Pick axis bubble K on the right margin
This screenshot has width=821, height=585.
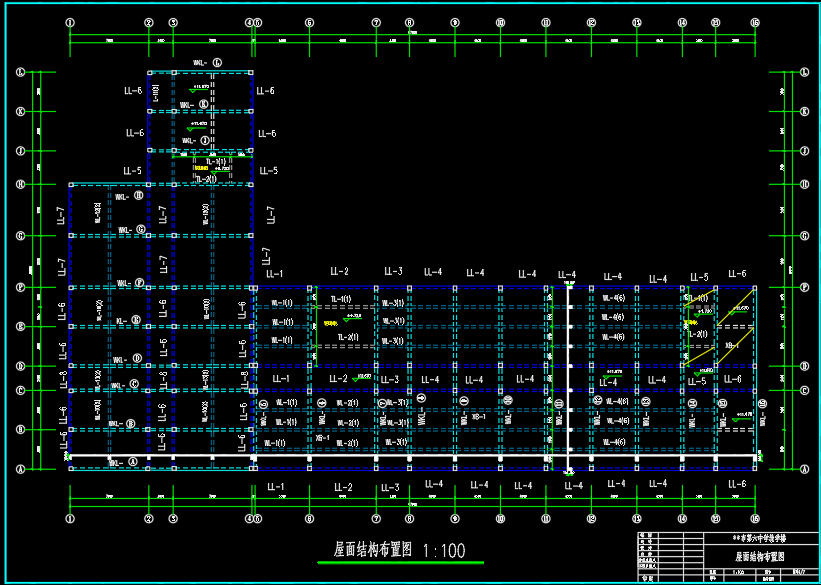[x=805, y=112]
